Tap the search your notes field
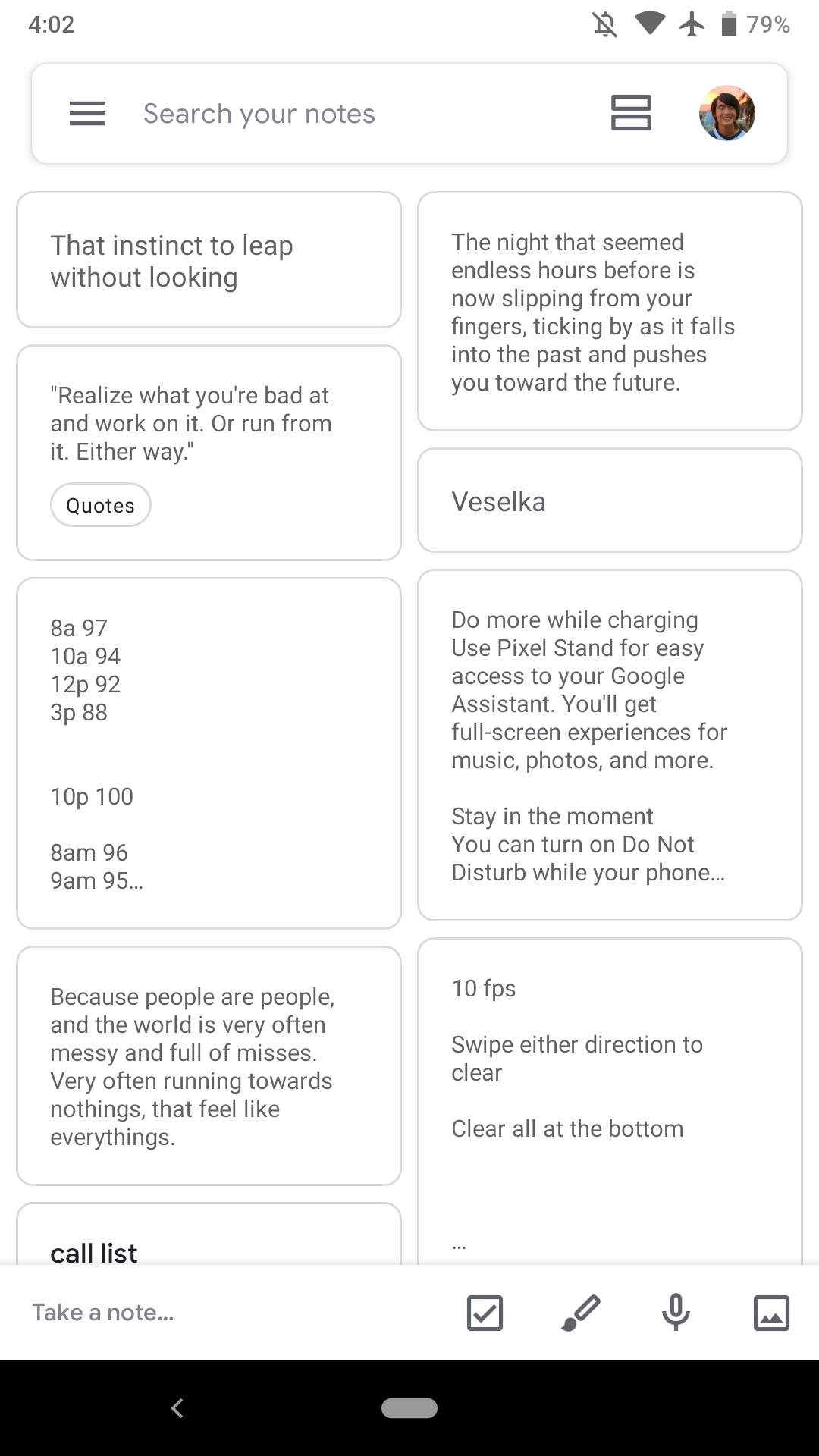Viewport: 819px width, 1456px height. coord(303,113)
